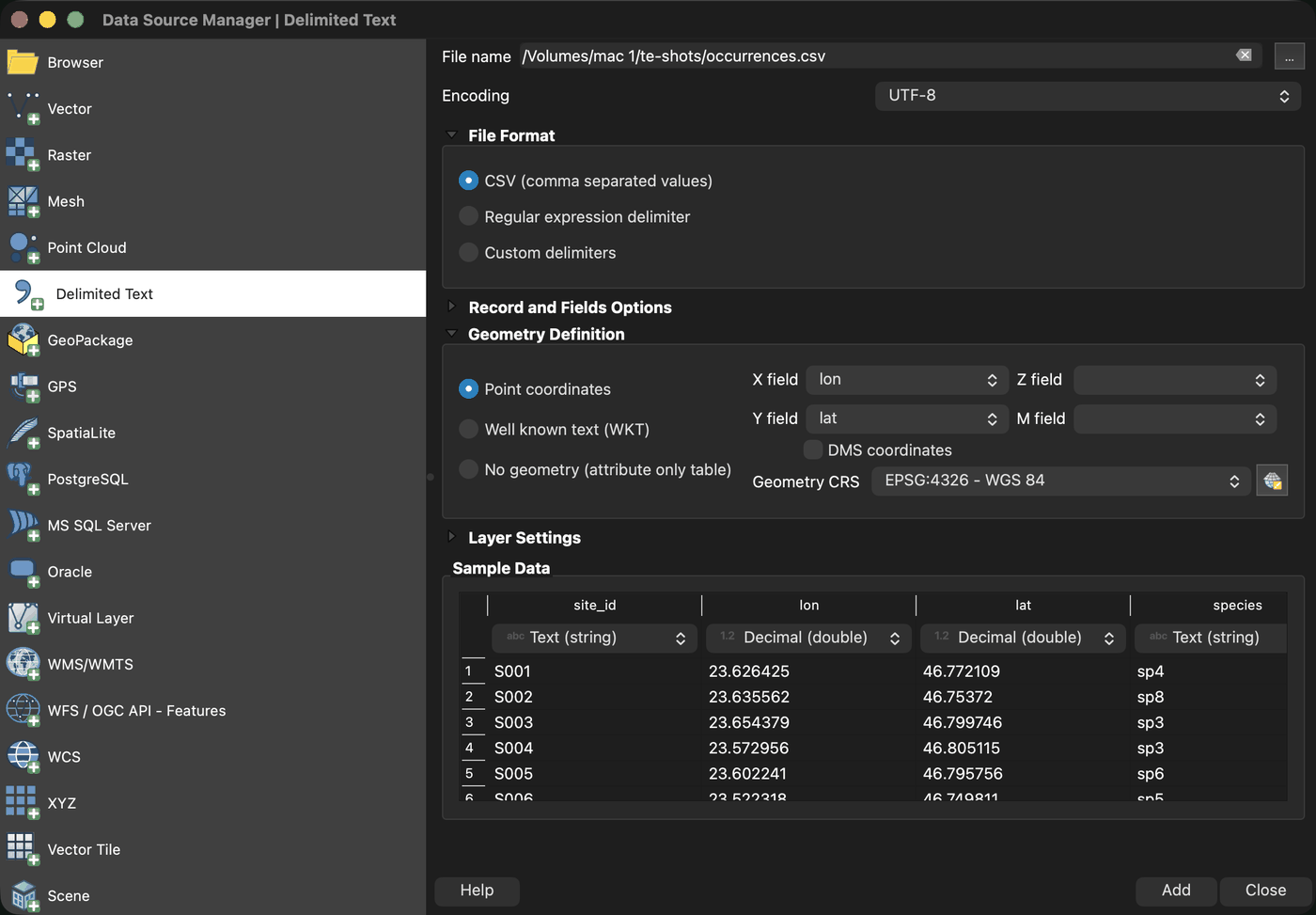This screenshot has width=1316, height=915.
Task: Click the Vector source icon
Action: [x=23, y=108]
